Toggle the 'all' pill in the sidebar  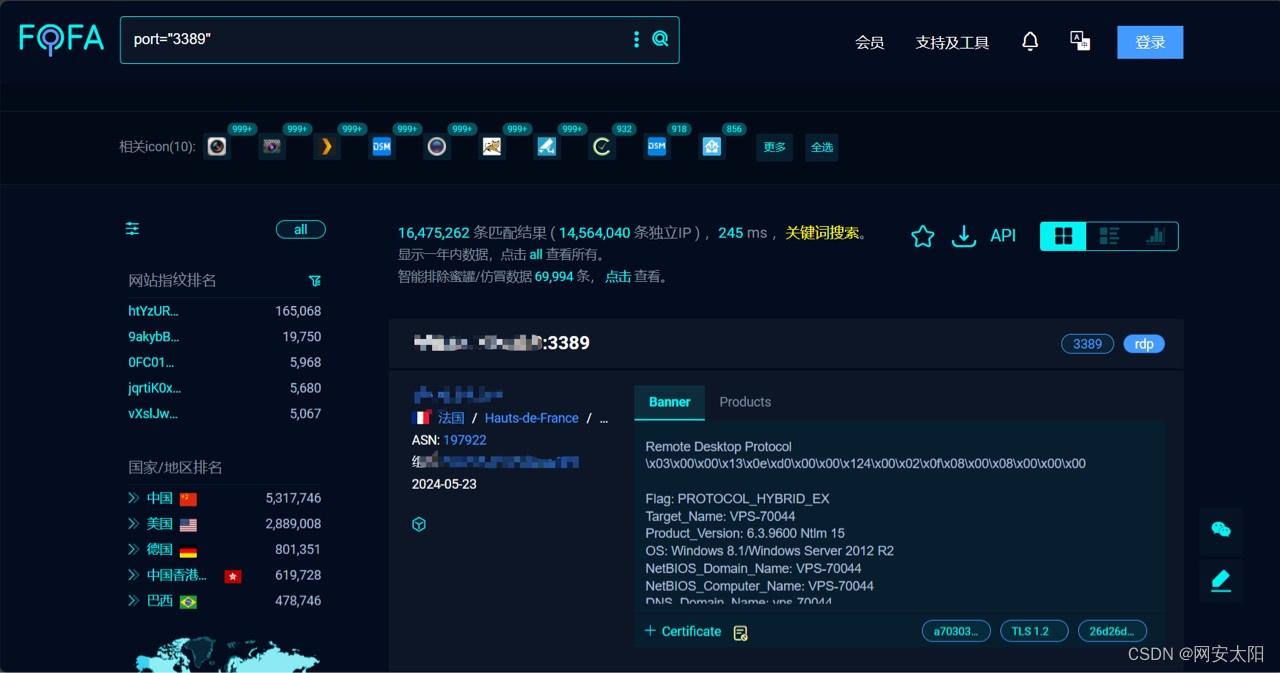301,230
